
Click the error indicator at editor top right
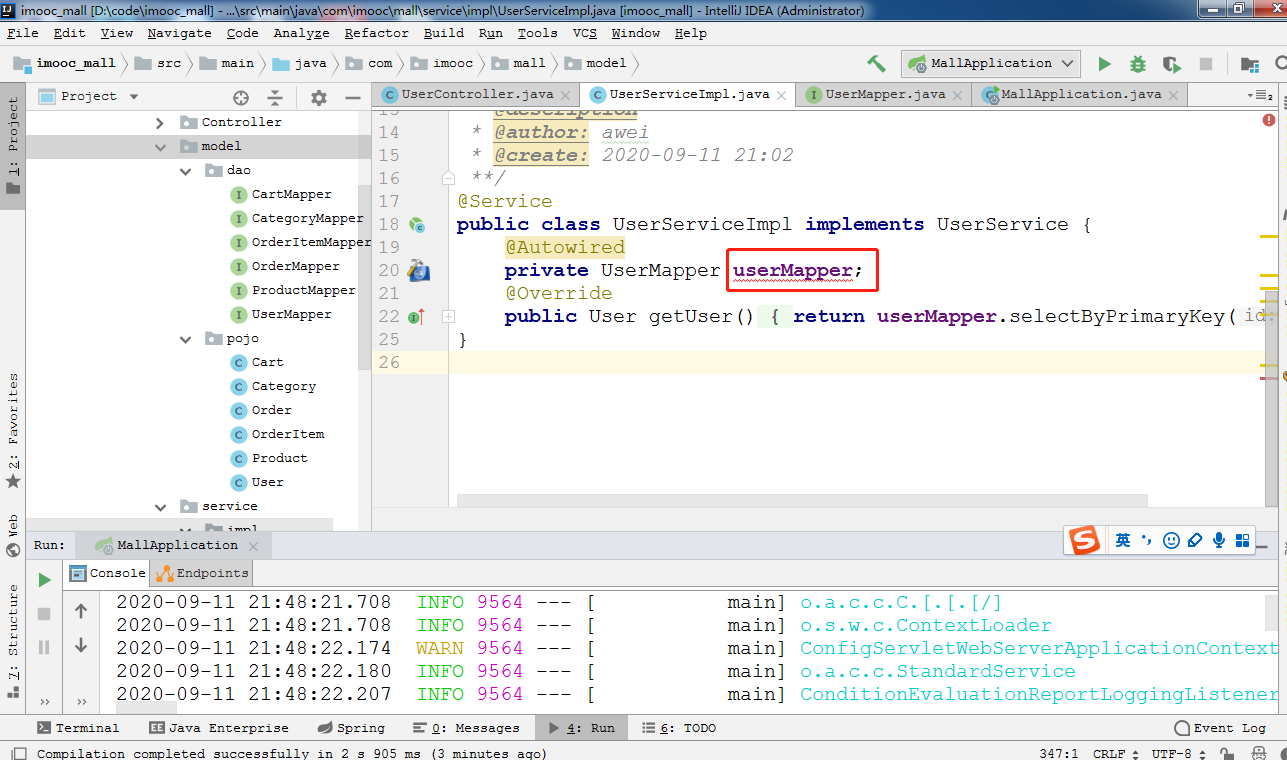coord(1269,119)
